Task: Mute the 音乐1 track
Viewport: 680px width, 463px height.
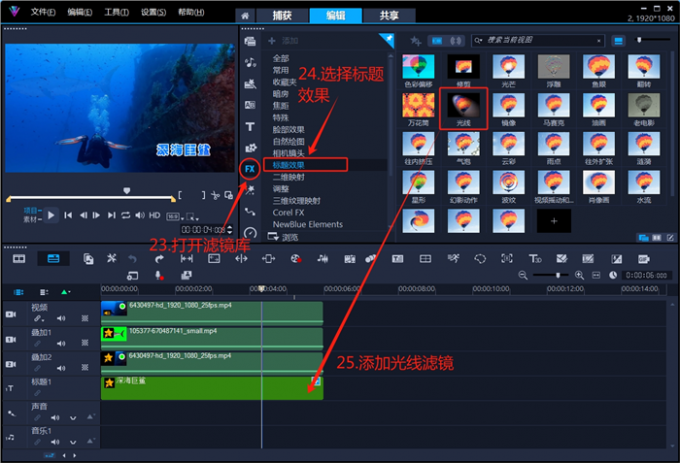Action: point(55,442)
